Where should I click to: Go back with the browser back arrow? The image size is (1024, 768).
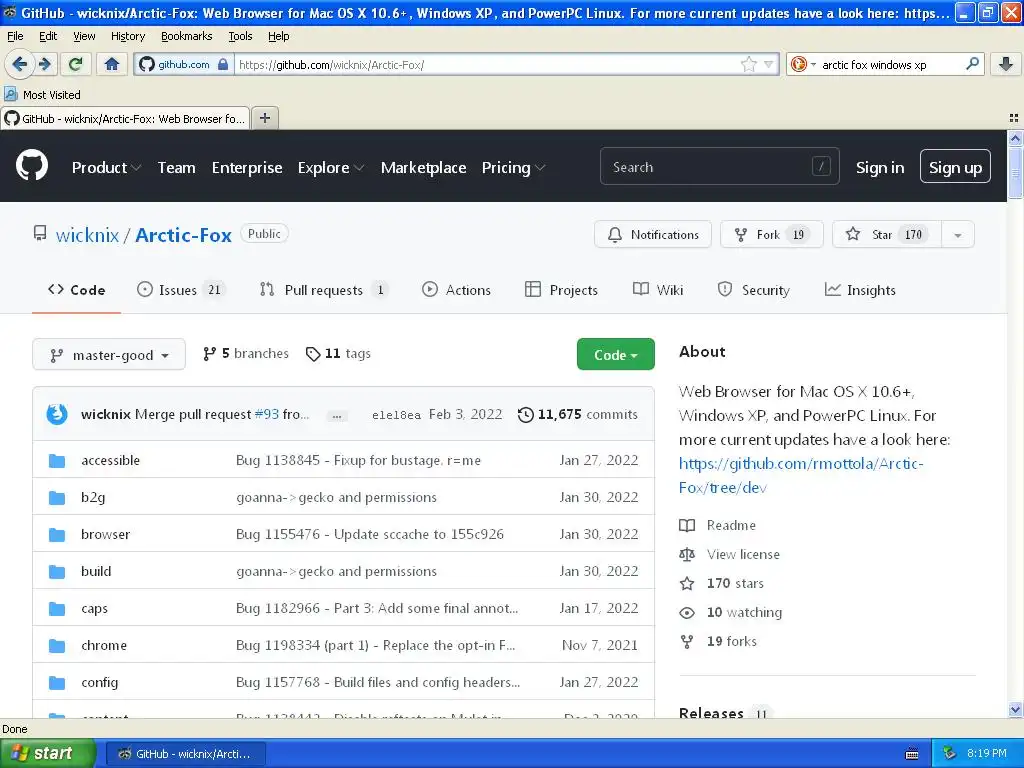click(x=18, y=64)
